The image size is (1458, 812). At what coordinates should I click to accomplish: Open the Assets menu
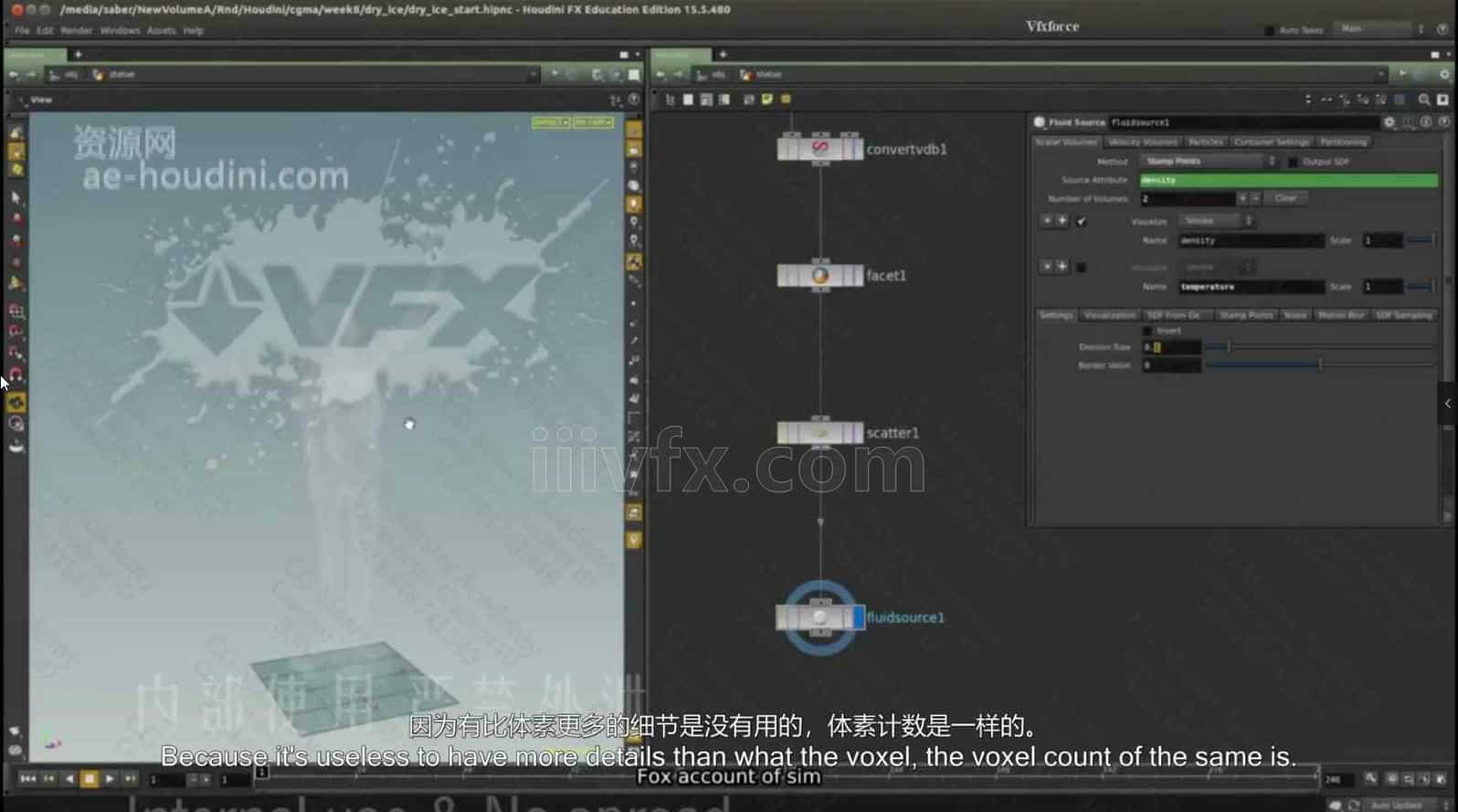coord(161,30)
